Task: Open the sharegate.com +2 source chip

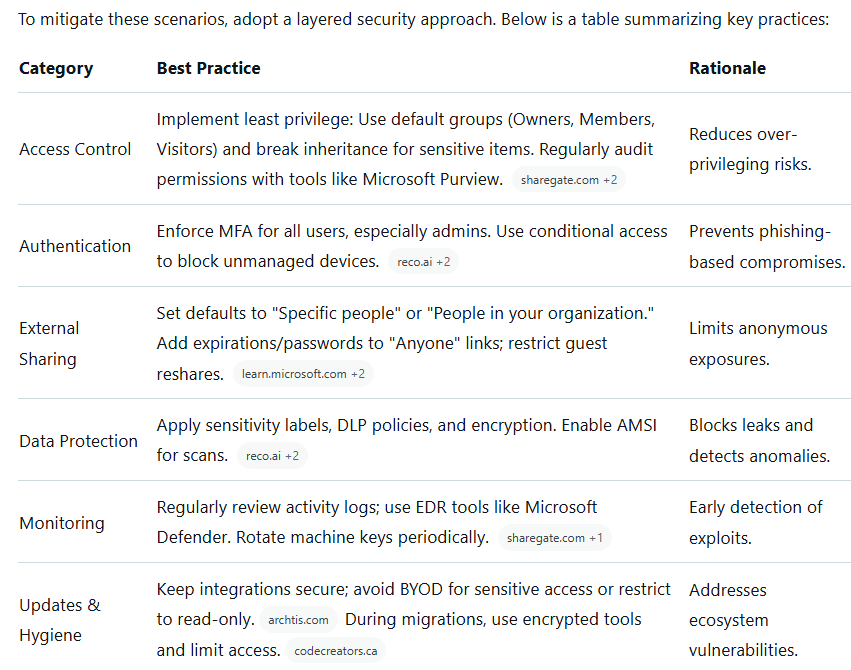Action: point(569,180)
